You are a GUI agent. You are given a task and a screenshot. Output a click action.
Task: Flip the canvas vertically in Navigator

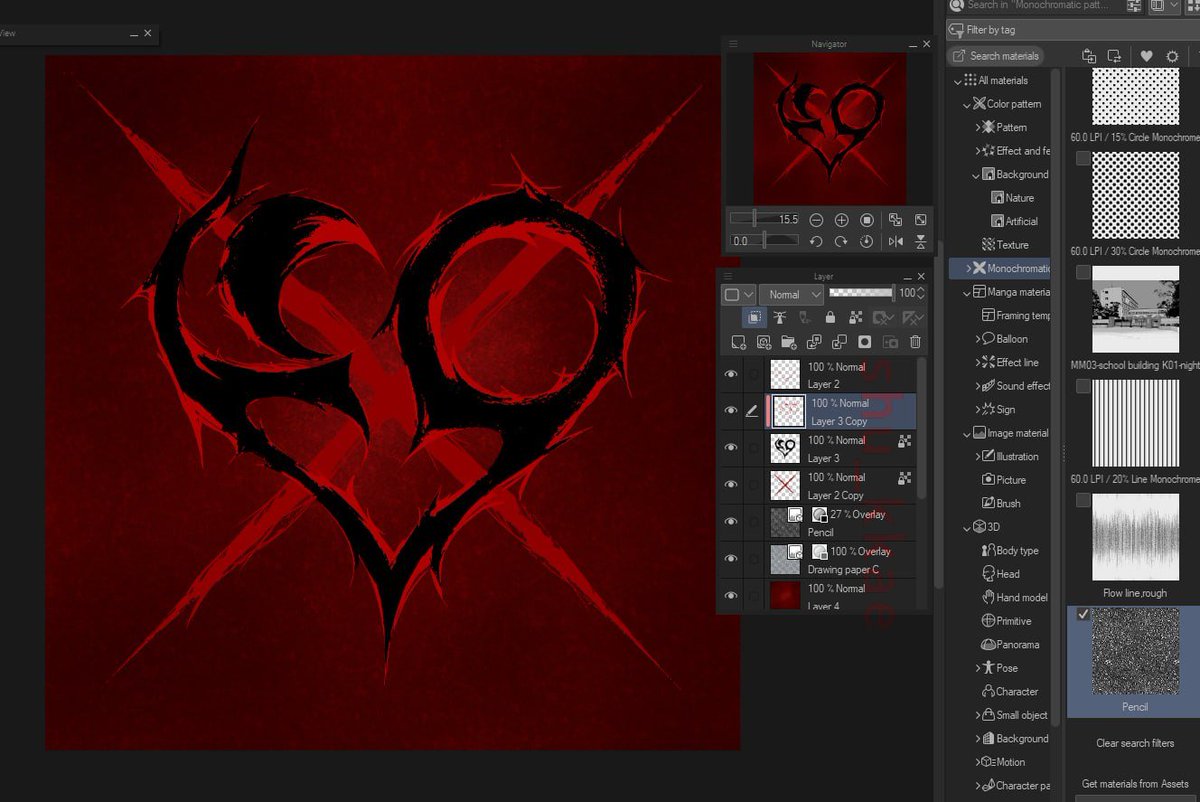[920, 241]
